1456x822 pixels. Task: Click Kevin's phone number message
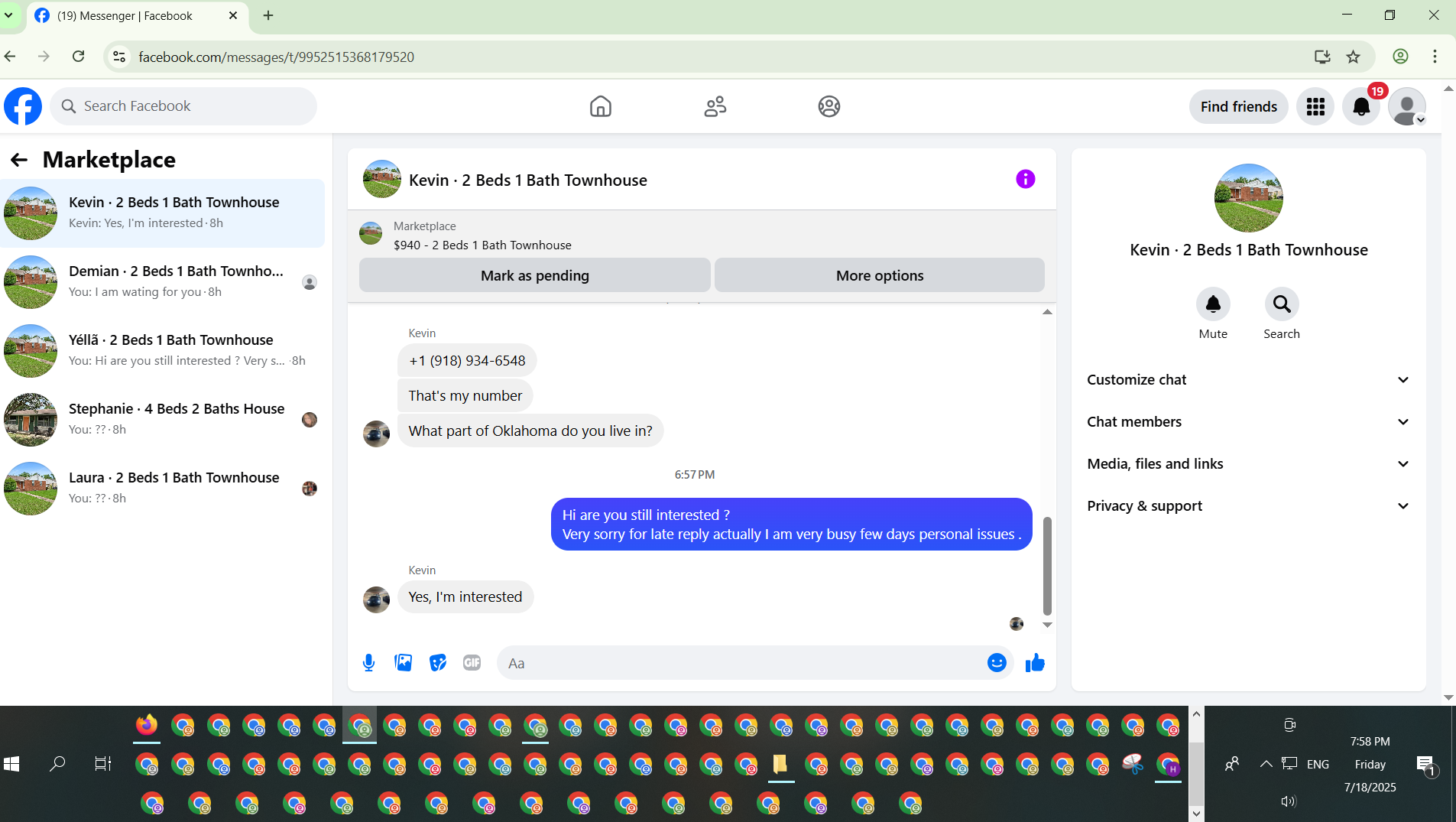pos(467,361)
